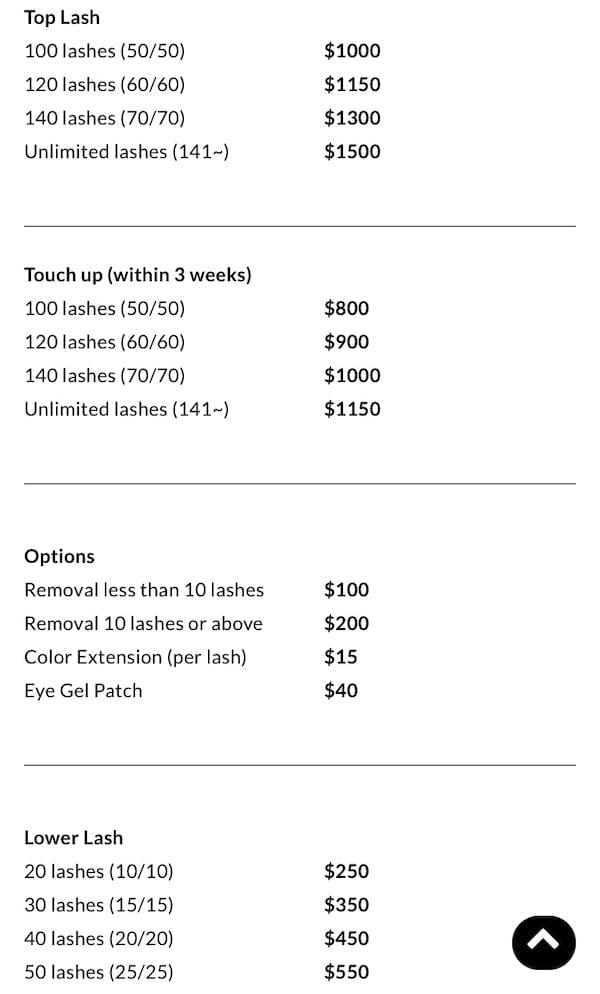The height and width of the screenshot is (994, 600).
Task: Select the Lower Lash heading
Action: [x=74, y=837]
